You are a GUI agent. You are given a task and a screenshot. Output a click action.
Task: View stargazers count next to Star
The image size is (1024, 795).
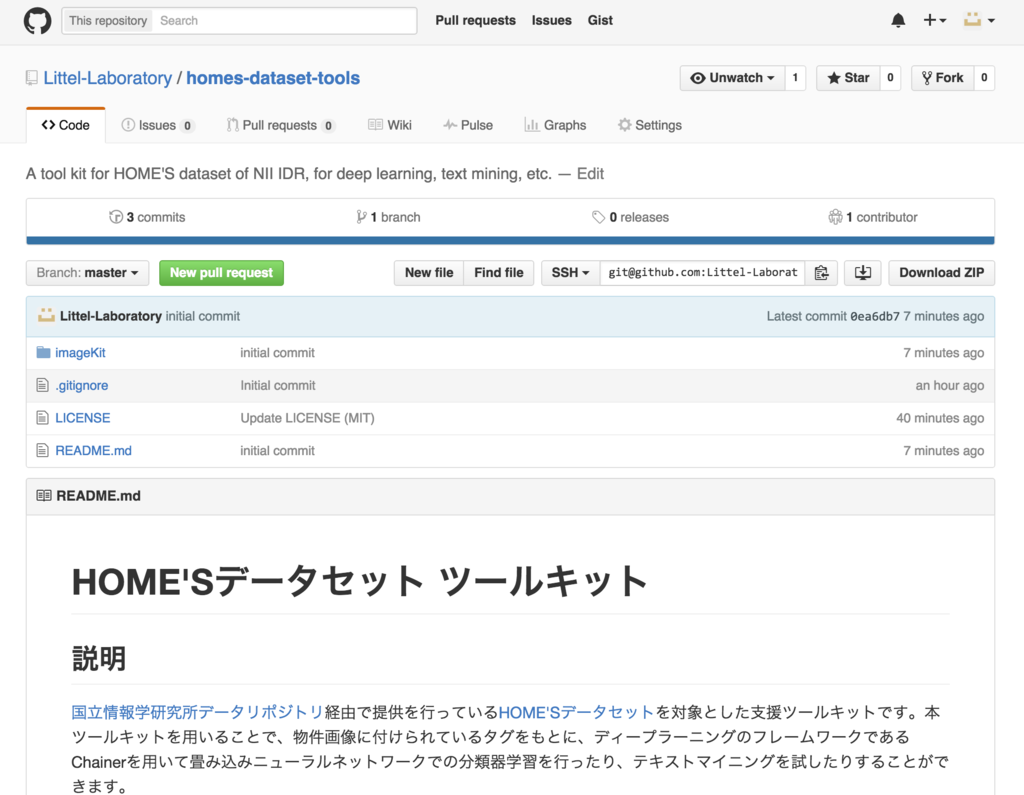[890, 78]
